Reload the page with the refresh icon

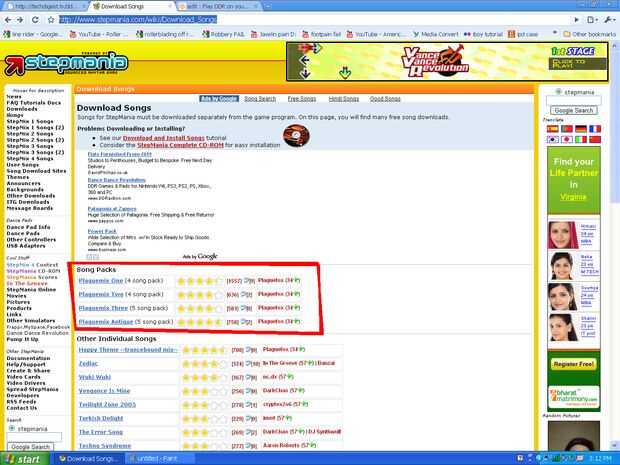pyautogui.click(x=35, y=20)
